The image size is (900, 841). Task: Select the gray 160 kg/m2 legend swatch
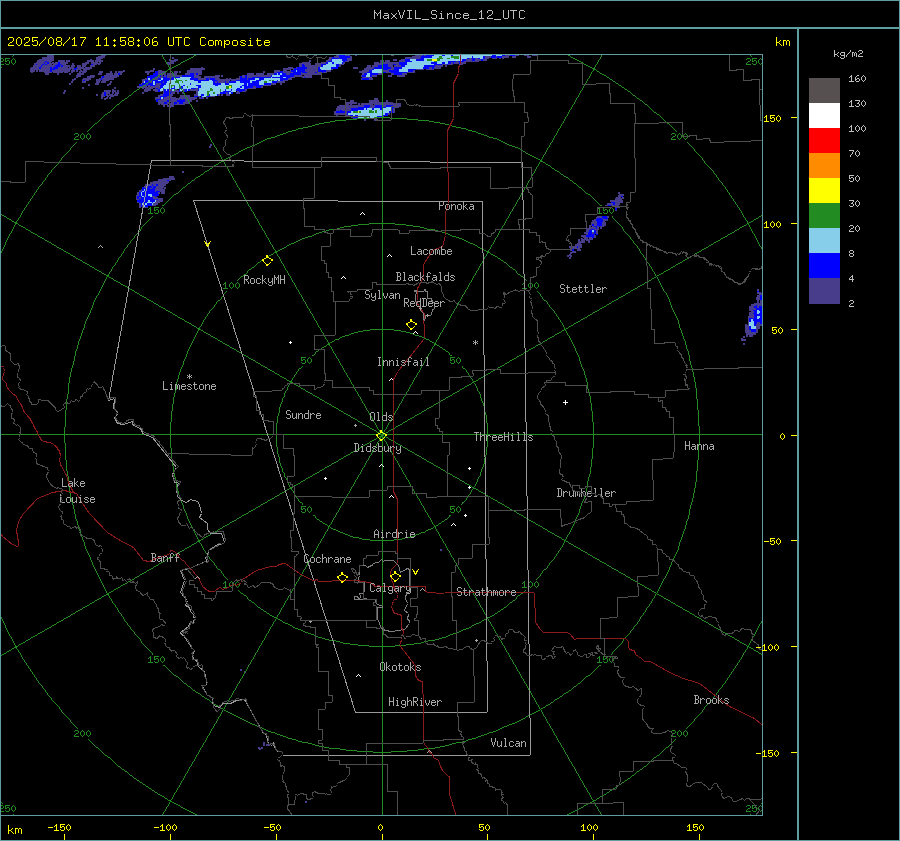pyautogui.click(x=824, y=91)
